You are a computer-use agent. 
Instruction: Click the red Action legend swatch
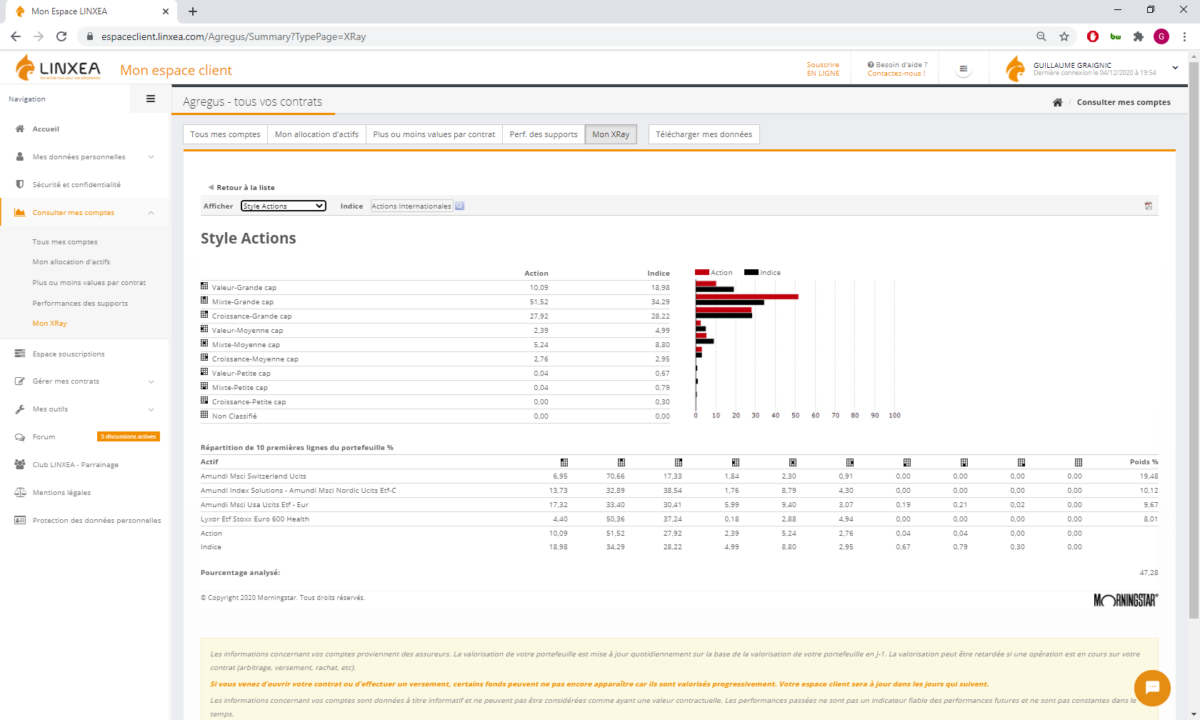pyautogui.click(x=702, y=272)
